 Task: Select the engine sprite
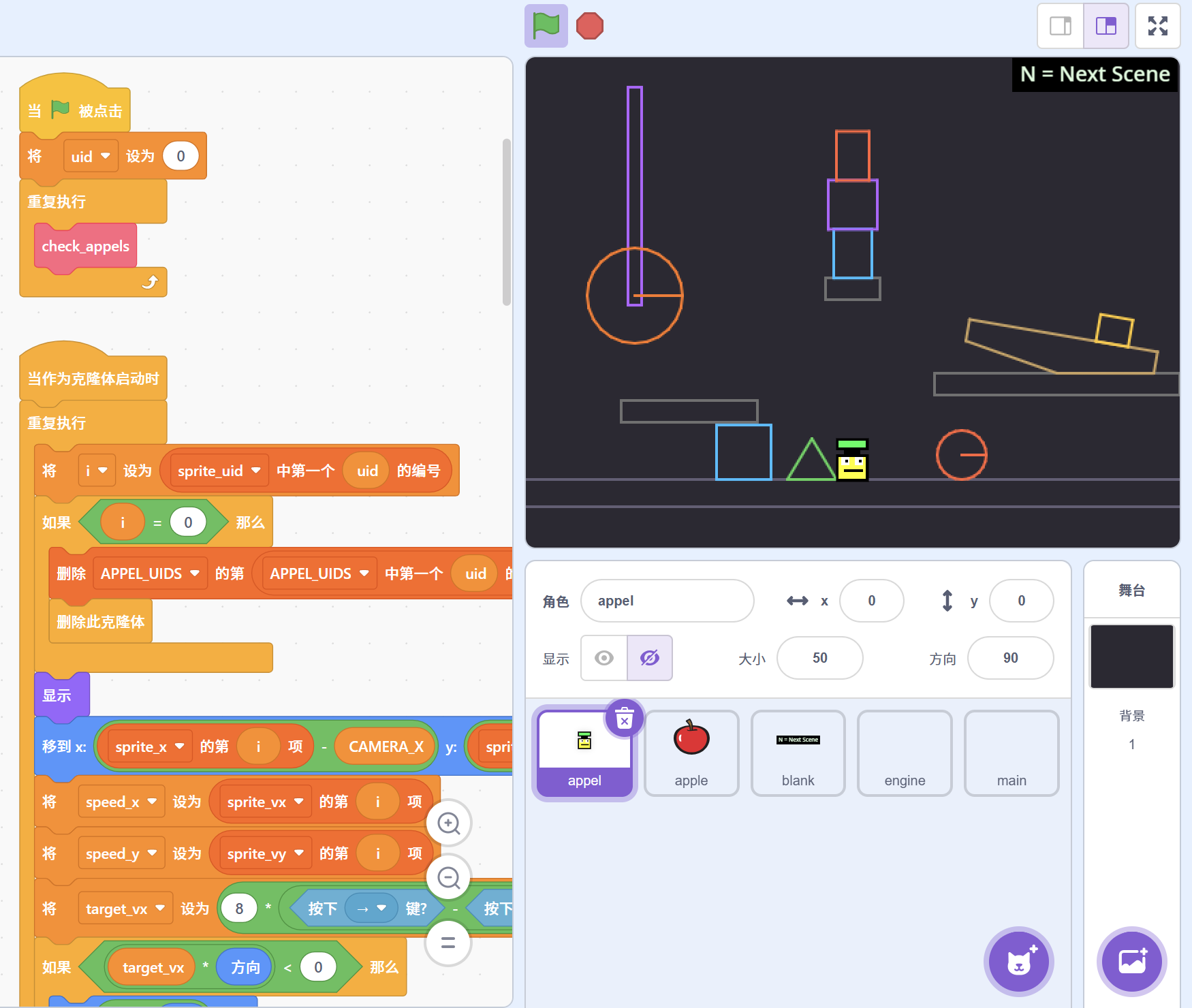point(904,753)
